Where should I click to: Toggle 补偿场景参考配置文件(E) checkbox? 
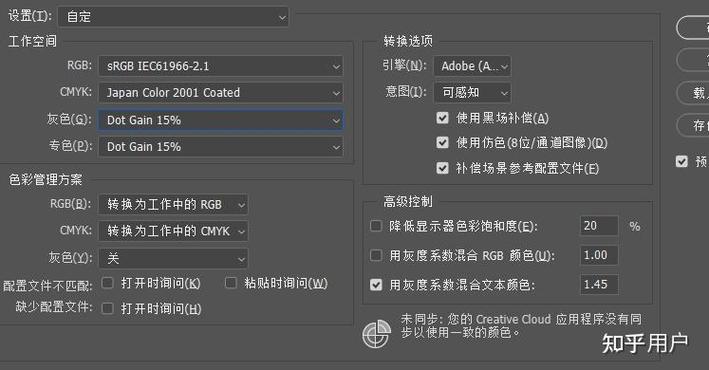[x=442, y=168]
